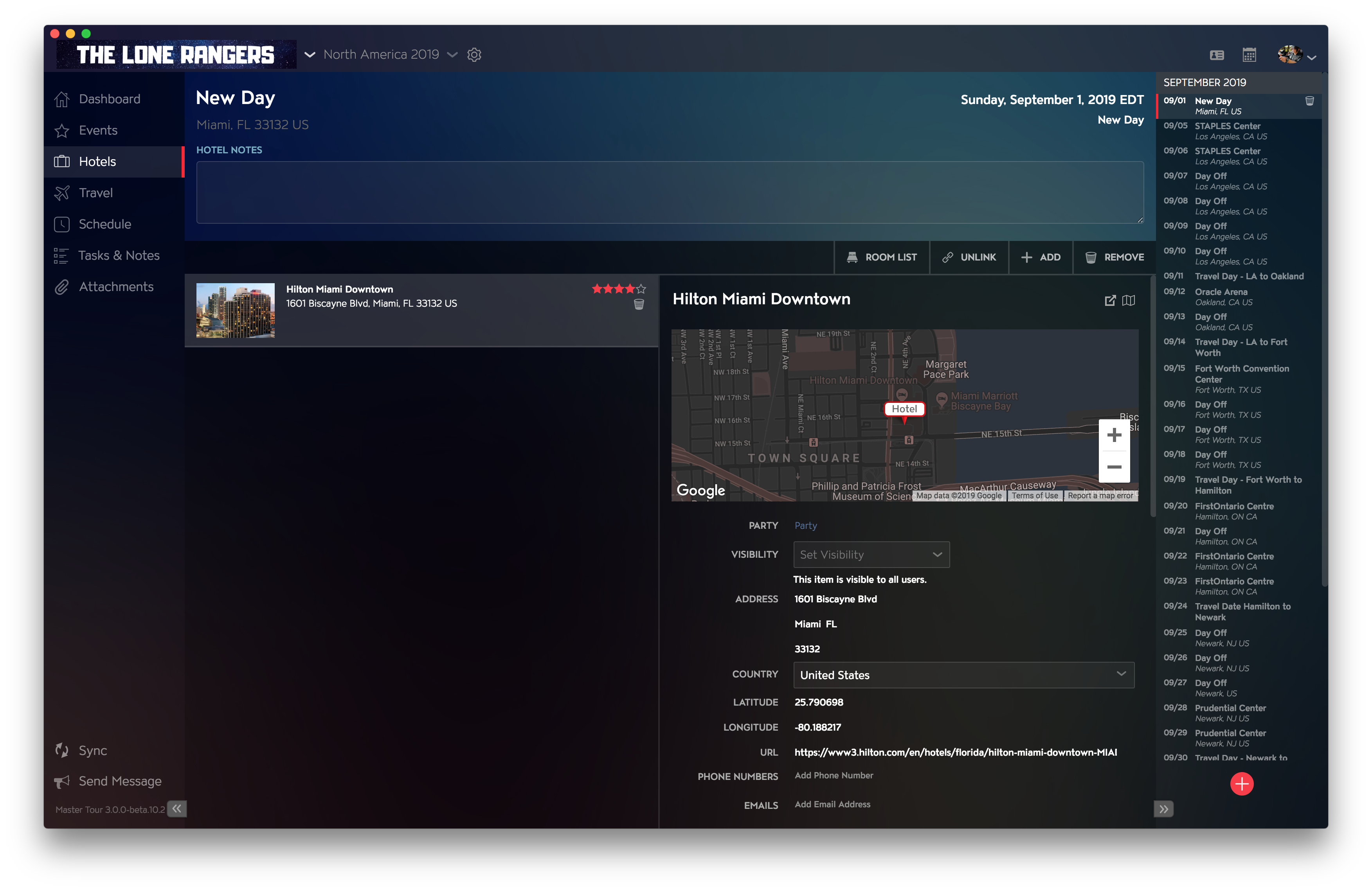Click the red add day plus button

1242,784
